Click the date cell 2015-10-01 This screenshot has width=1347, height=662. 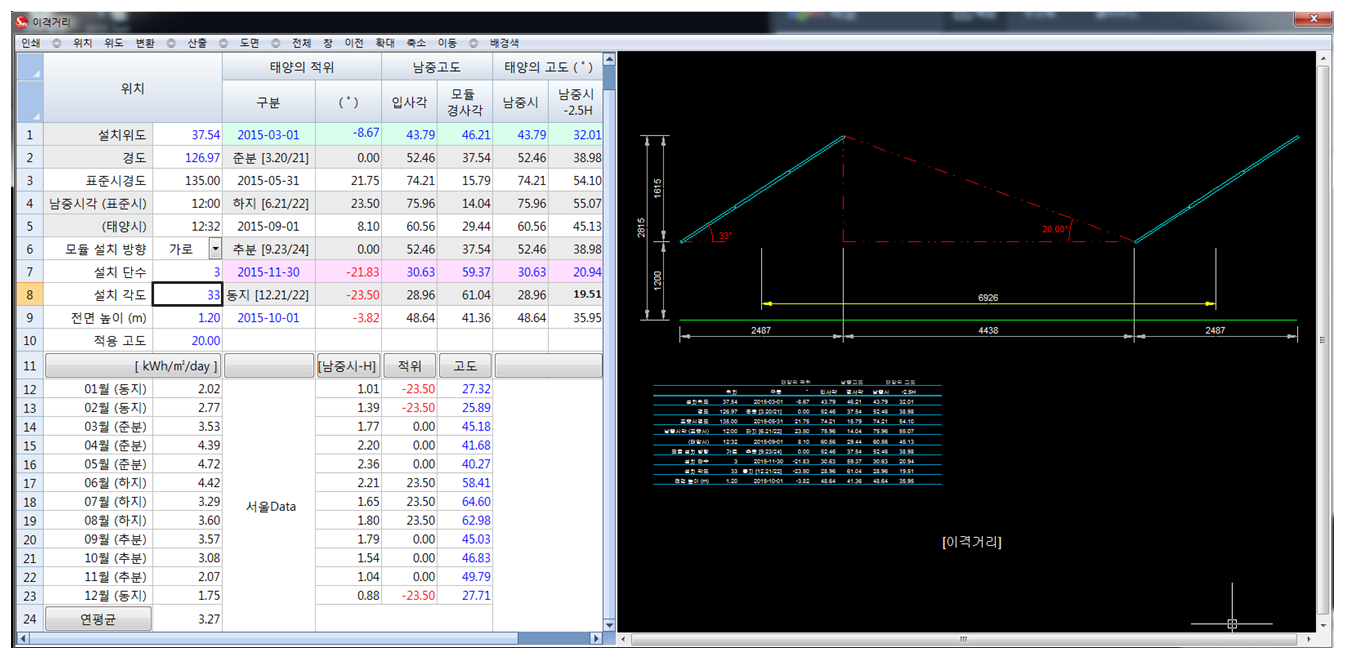268,318
